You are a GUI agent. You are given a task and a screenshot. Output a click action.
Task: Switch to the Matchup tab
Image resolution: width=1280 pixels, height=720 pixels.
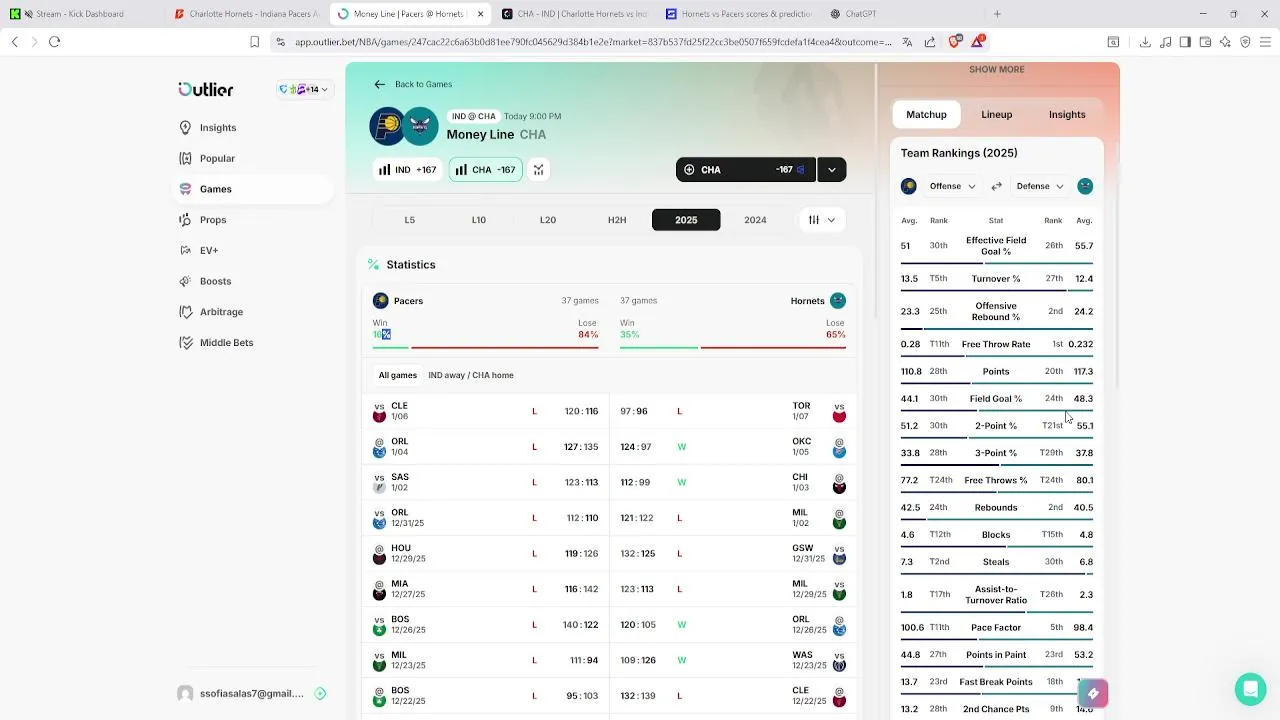coord(926,115)
